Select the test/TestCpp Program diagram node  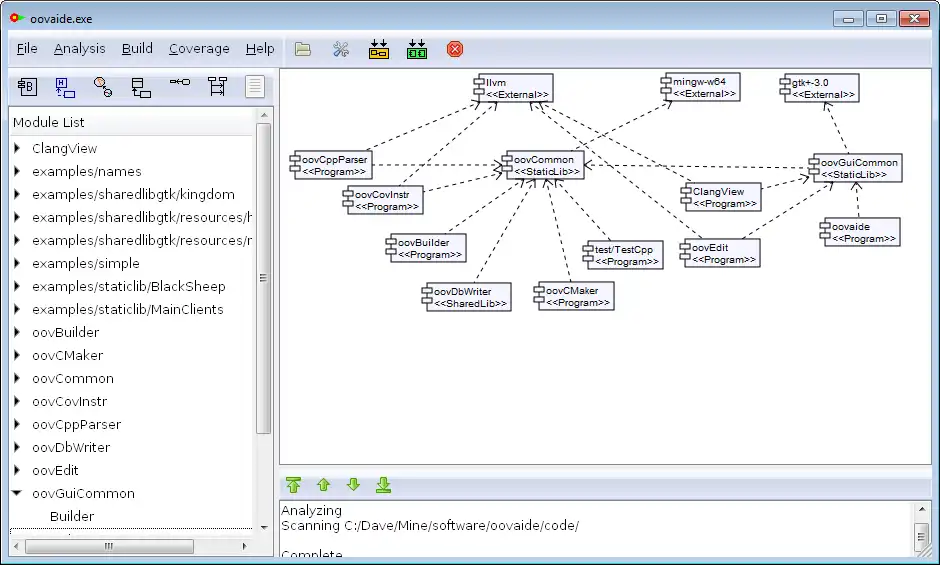pyautogui.click(x=623, y=255)
